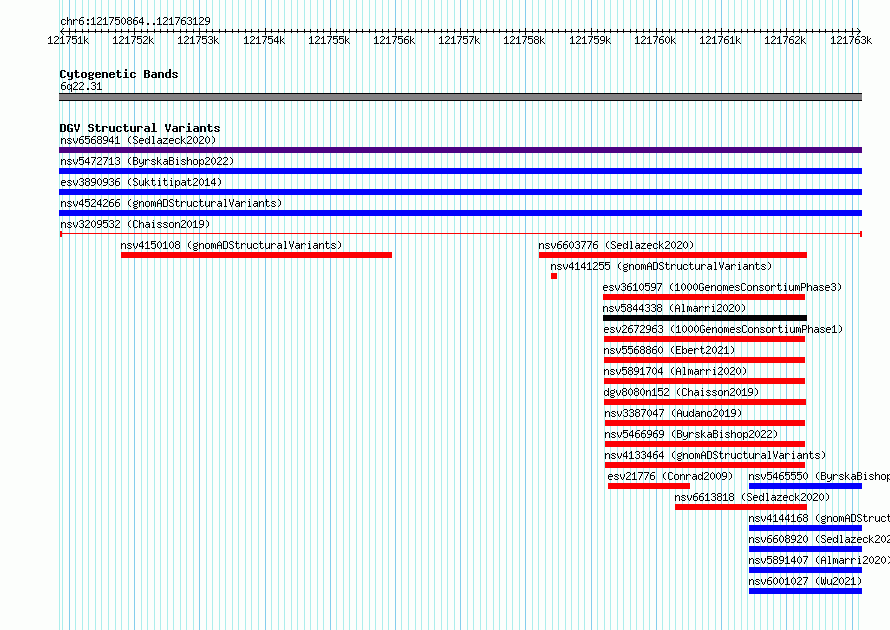Click the red nsv4150108 variant bar
Viewport: 890px width, 630px height.
(x=257, y=255)
